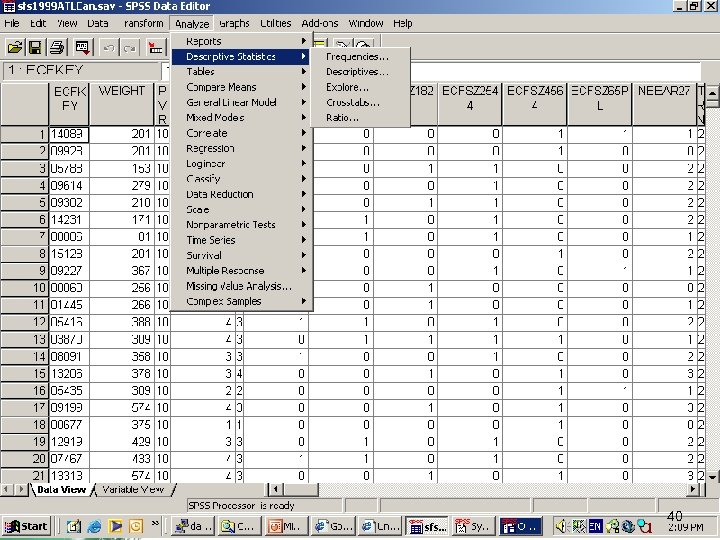Open the Help menu
The image size is (720, 540).
[x=403, y=23]
